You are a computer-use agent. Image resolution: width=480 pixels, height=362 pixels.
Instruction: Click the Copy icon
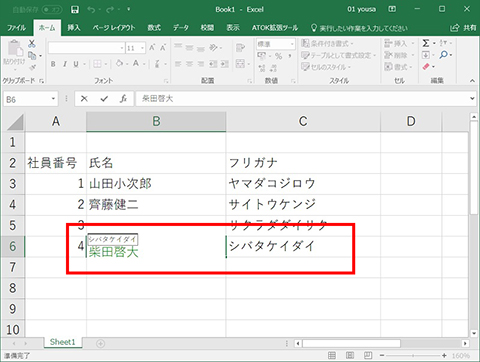click(32, 55)
